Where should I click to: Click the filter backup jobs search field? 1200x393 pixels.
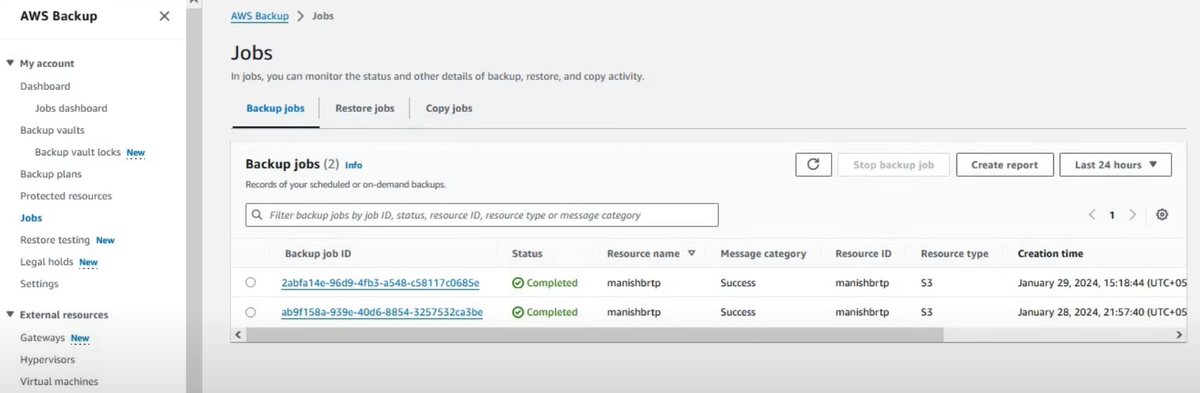point(482,215)
